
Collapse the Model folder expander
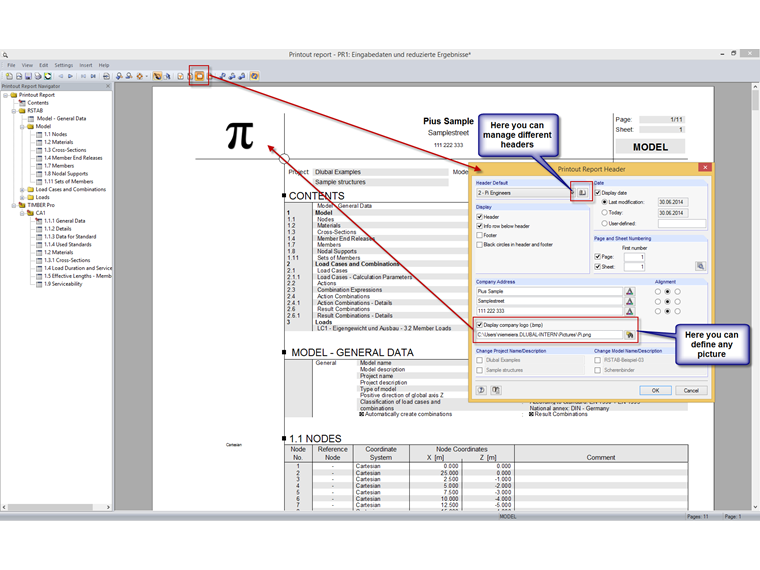[22, 127]
